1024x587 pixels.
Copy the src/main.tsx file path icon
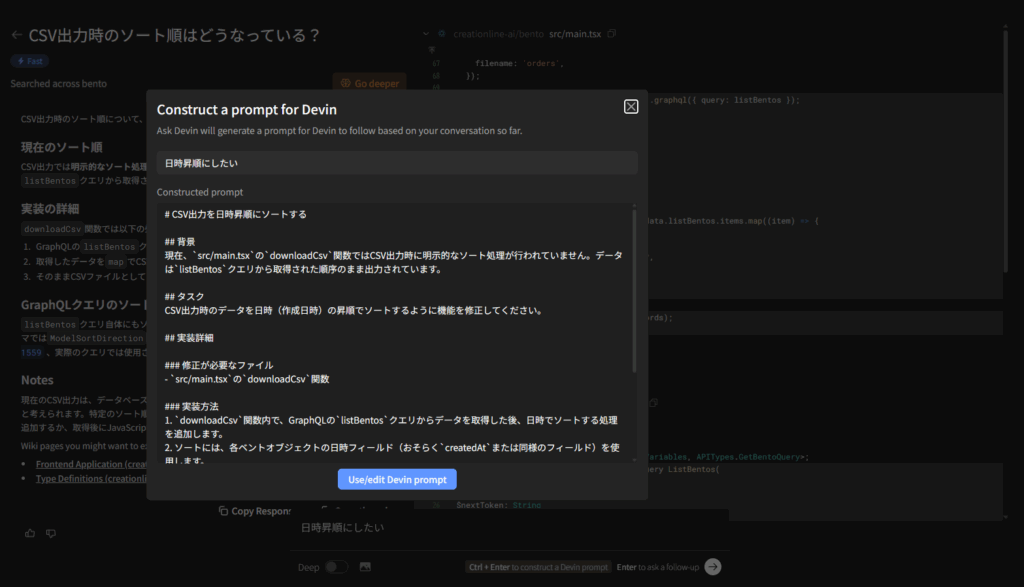click(x=612, y=33)
